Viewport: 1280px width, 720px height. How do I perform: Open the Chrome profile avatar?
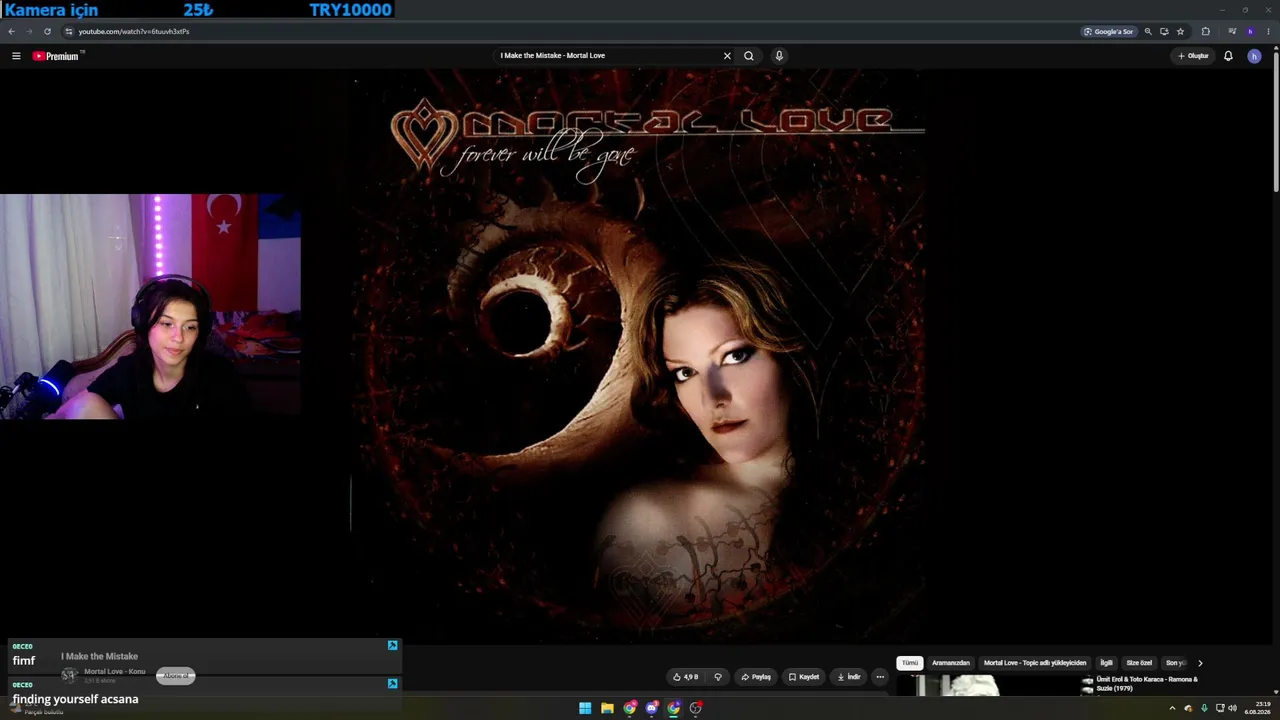pyautogui.click(x=1250, y=31)
